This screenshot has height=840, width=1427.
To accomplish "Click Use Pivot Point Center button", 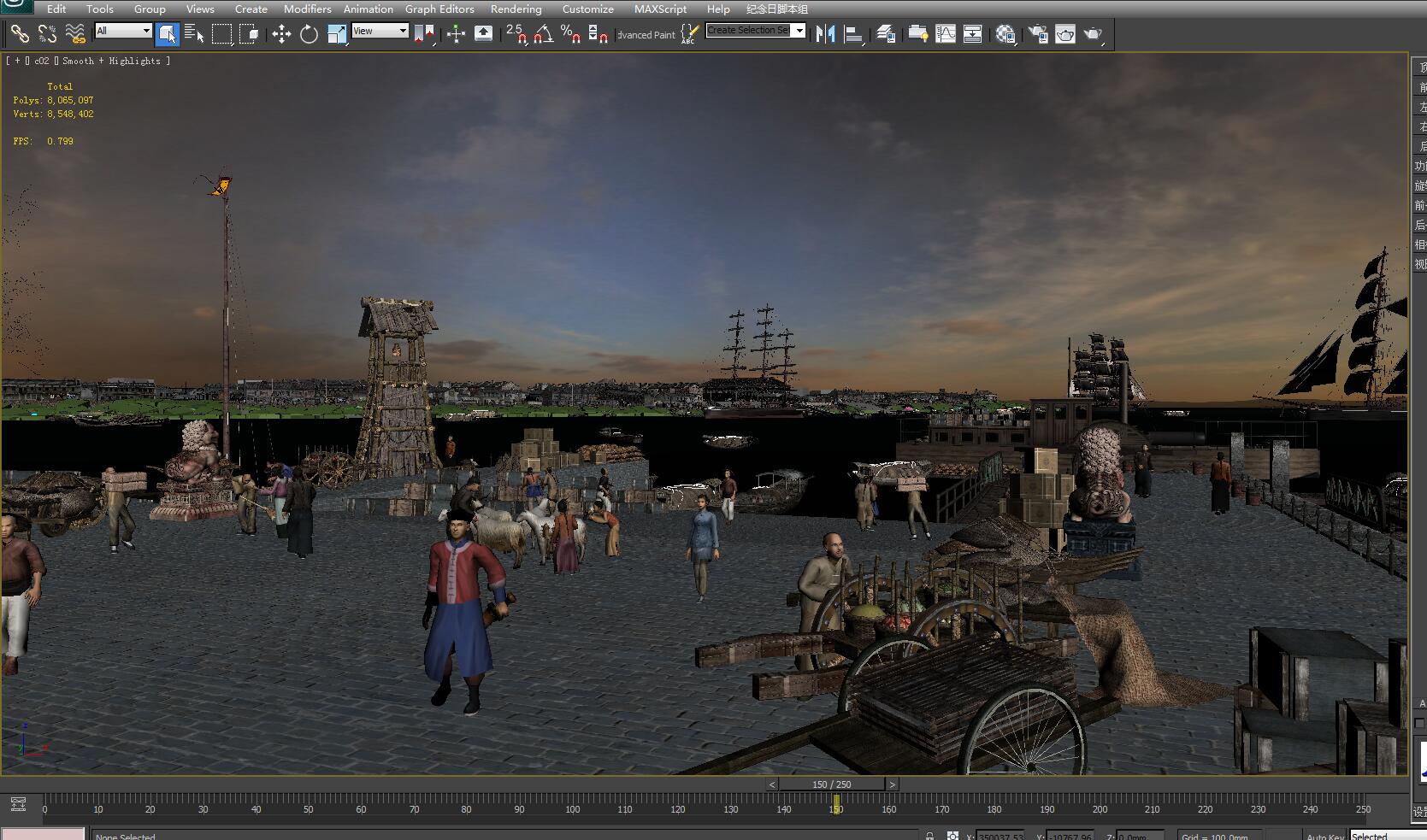I will [x=424, y=34].
